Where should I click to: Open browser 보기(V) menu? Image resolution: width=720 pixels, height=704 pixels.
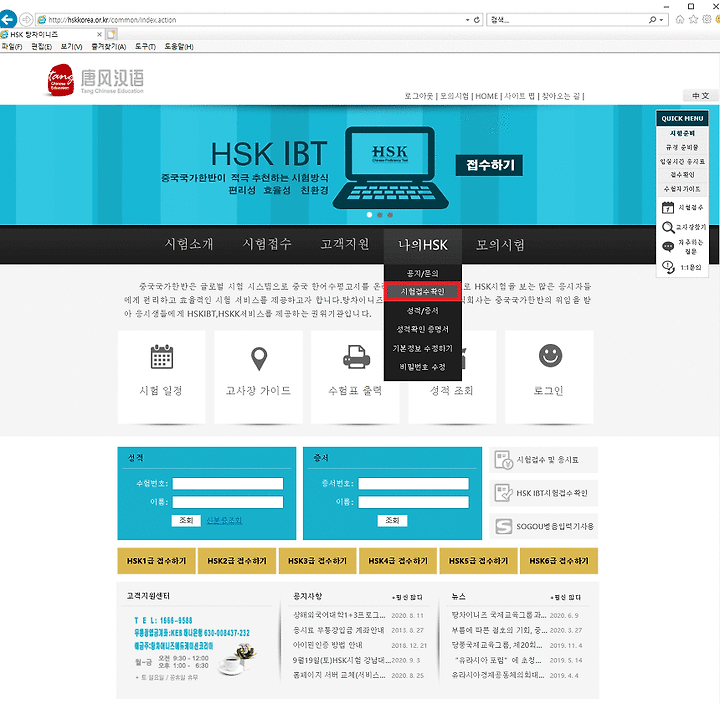click(x=71, y=46)
